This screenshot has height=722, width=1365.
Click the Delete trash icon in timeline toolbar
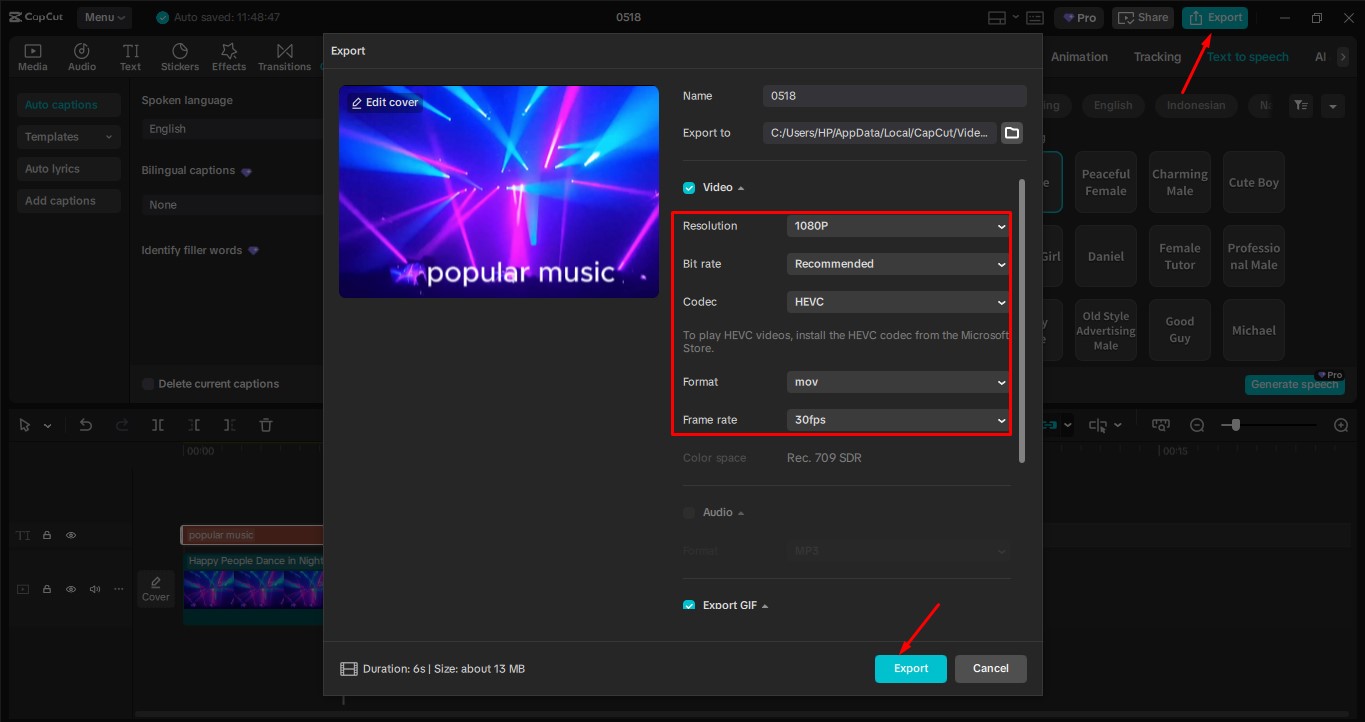pos(265,424)
